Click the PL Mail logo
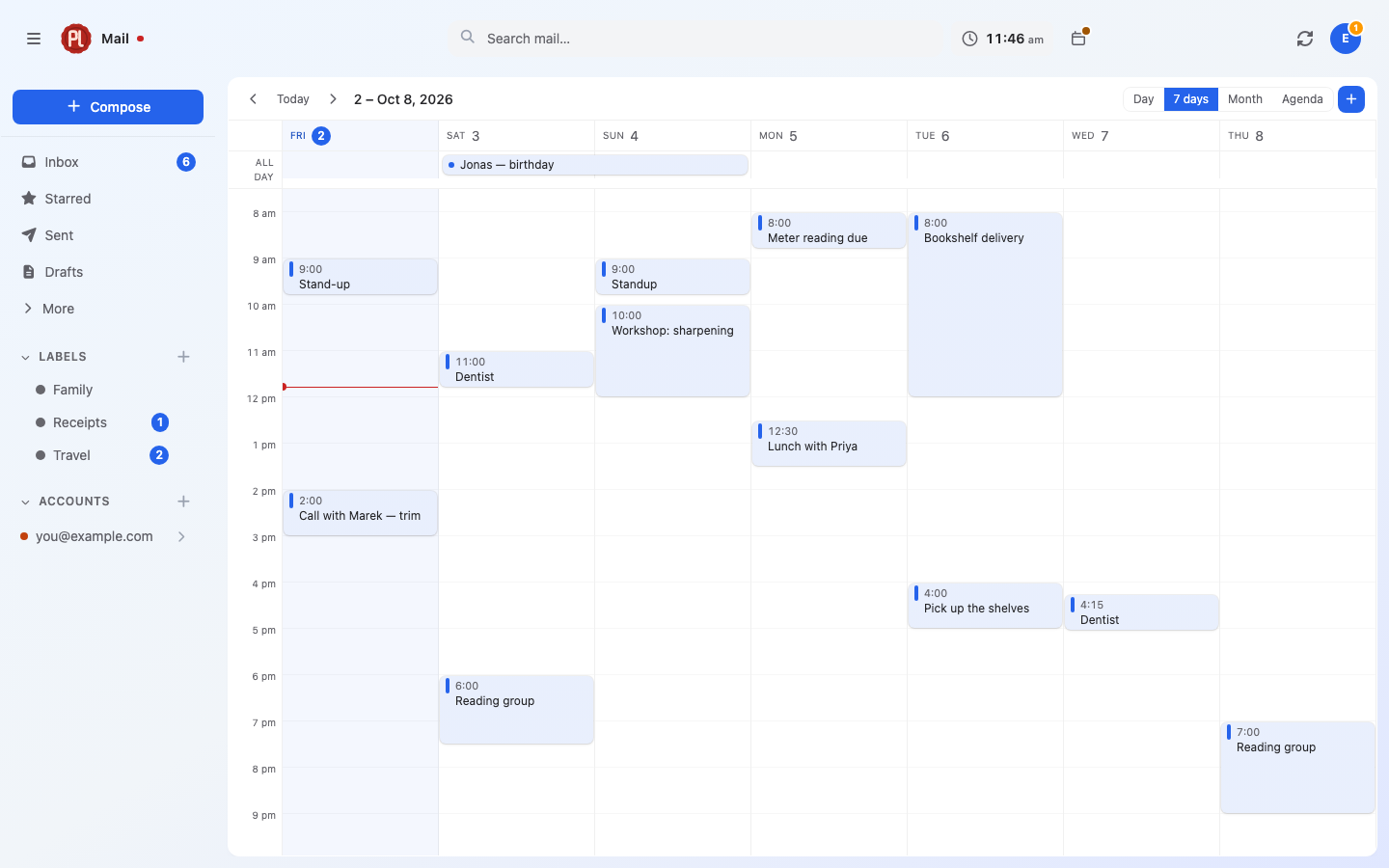The height and width of the screenshot is (868, 1389). point(76,39)
